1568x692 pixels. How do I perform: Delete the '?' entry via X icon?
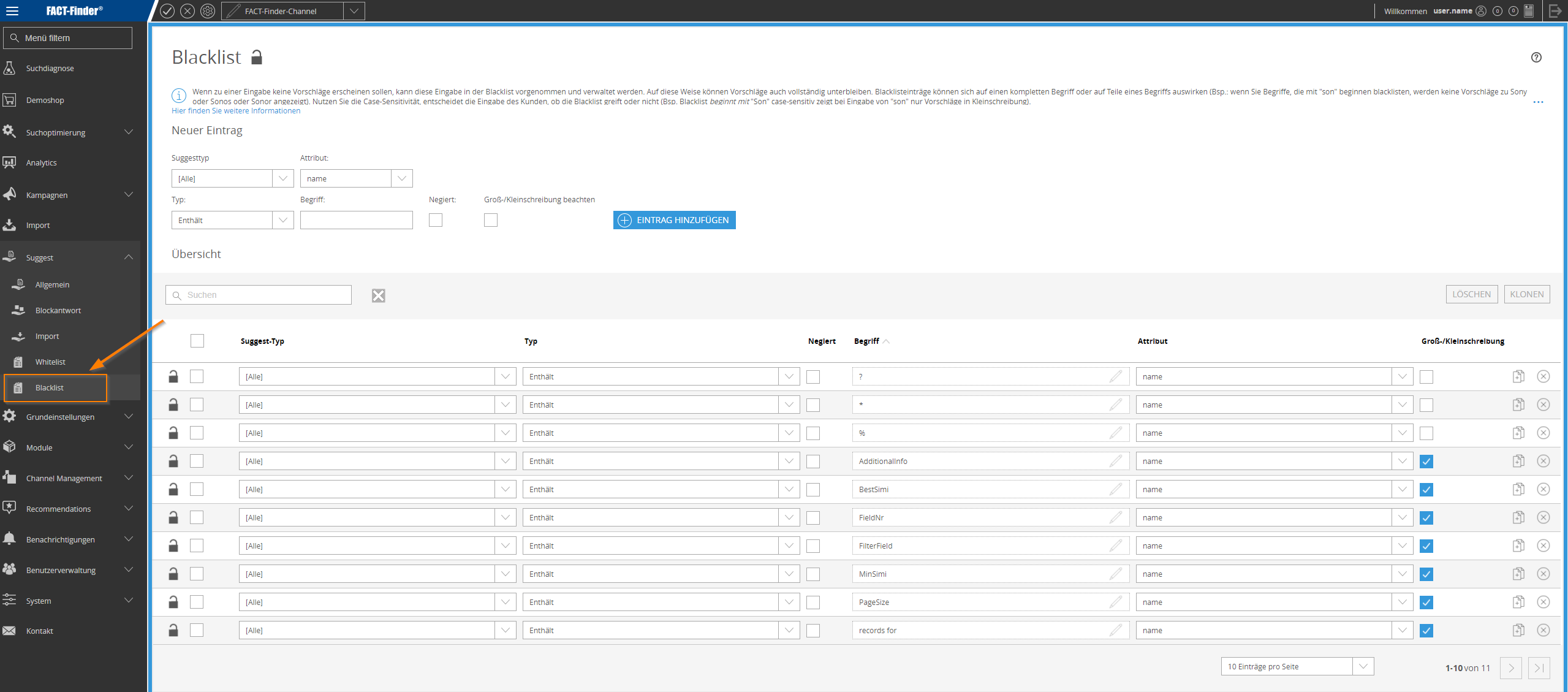click(1543, 376)
